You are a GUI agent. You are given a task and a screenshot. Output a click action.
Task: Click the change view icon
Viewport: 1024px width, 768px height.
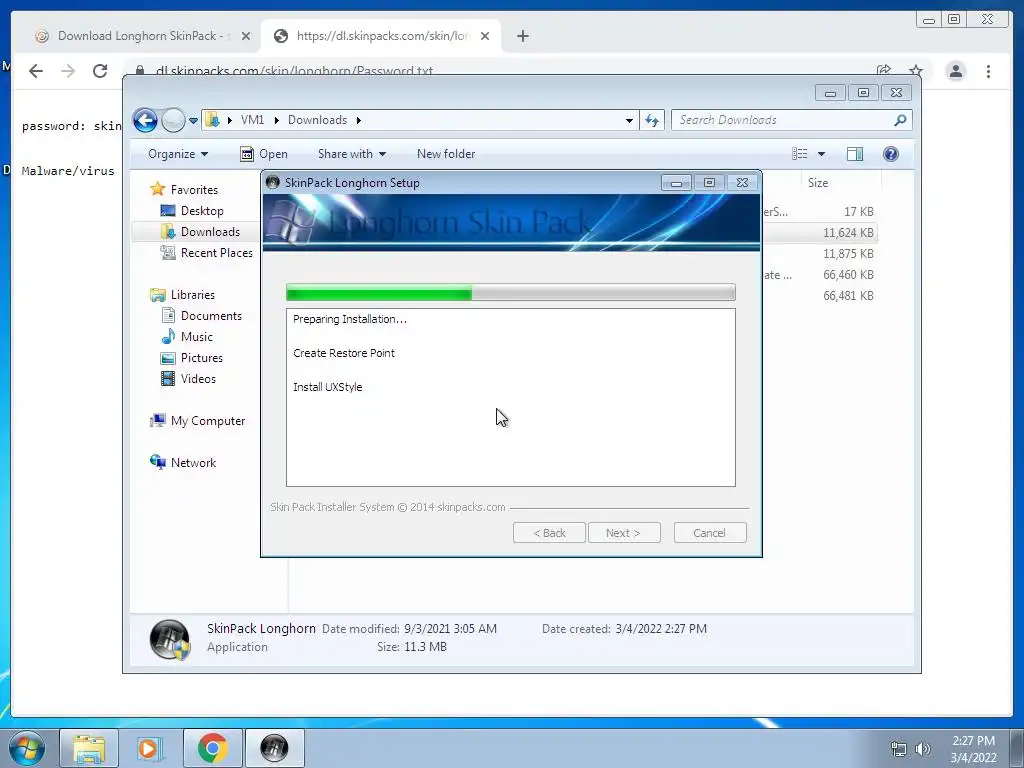tap(800, 154)
